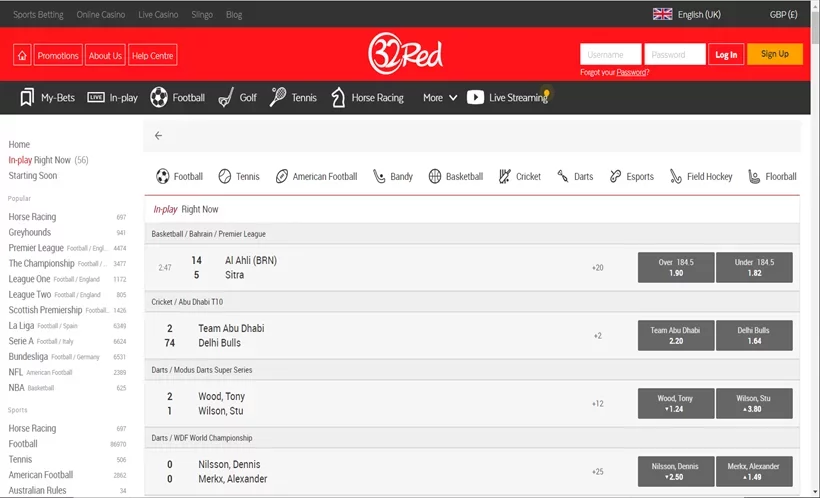Focus the Username input field
The image size is (820, 498).
[x=610, y=54]
